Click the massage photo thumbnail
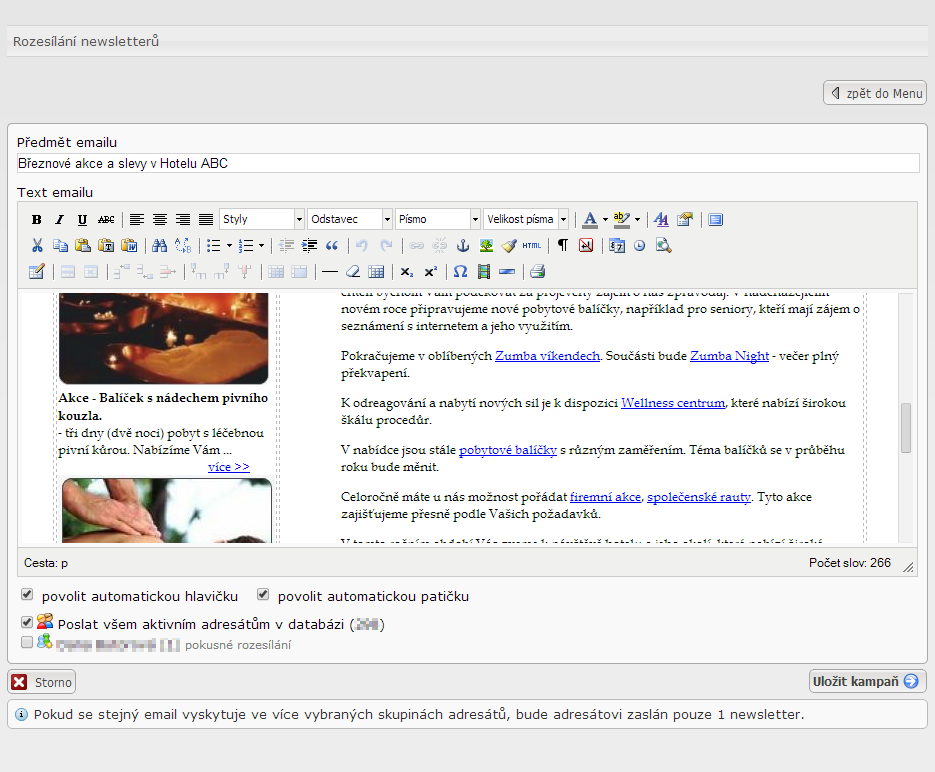935x772 pixels. 166,510
